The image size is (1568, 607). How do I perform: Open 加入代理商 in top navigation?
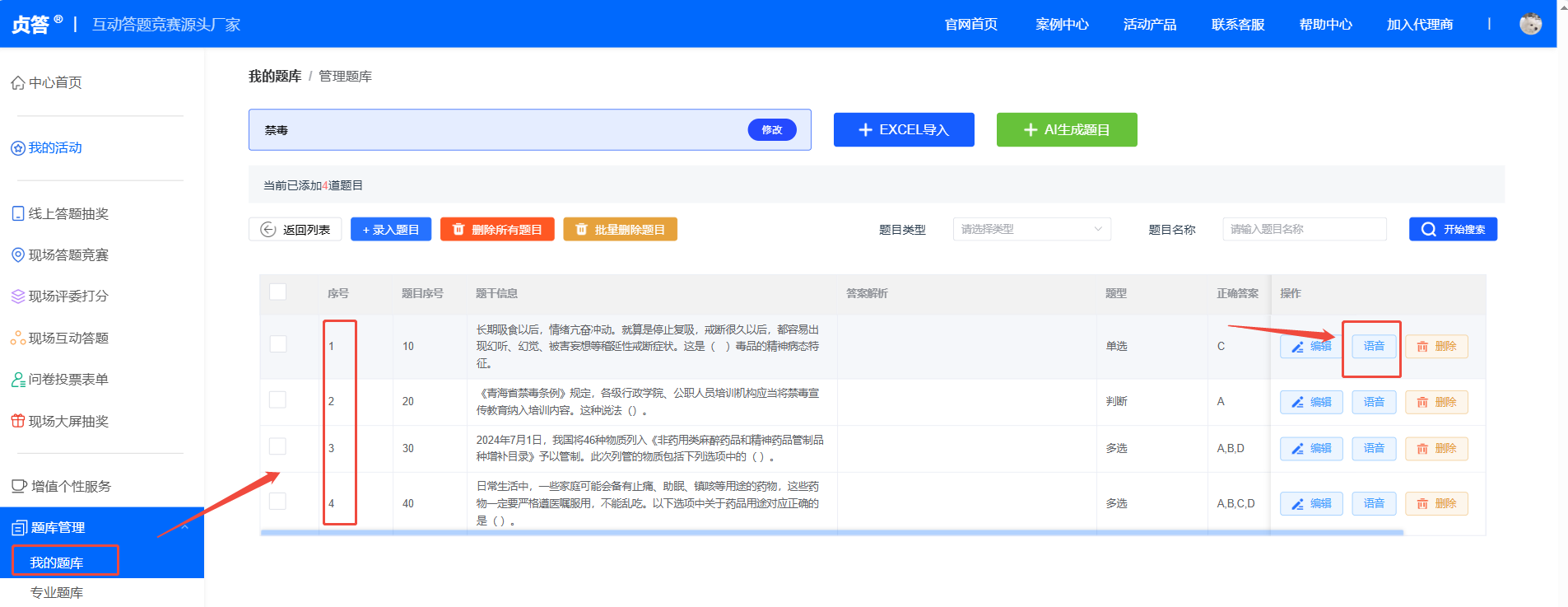tap(1420, 25)
